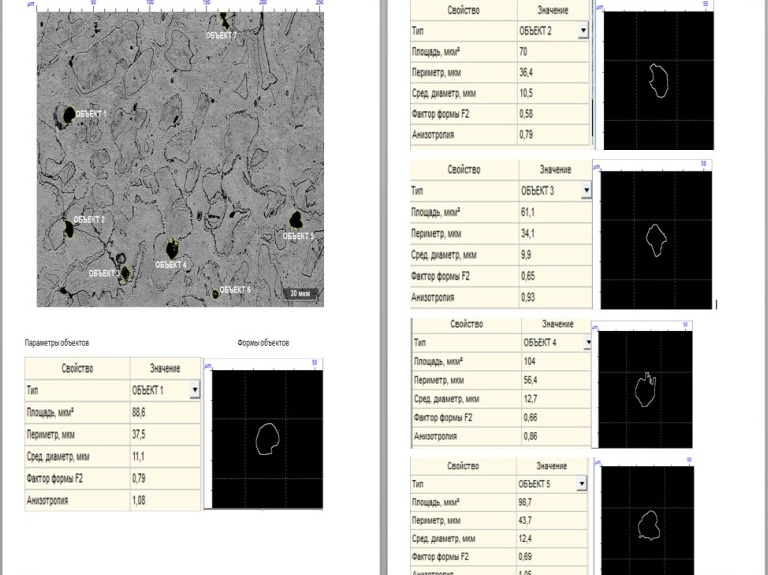The image size is (768, 575).
Task: Click the Периметр, мкм label in ОБЪЕКТ 3 table
Action: 436,233
